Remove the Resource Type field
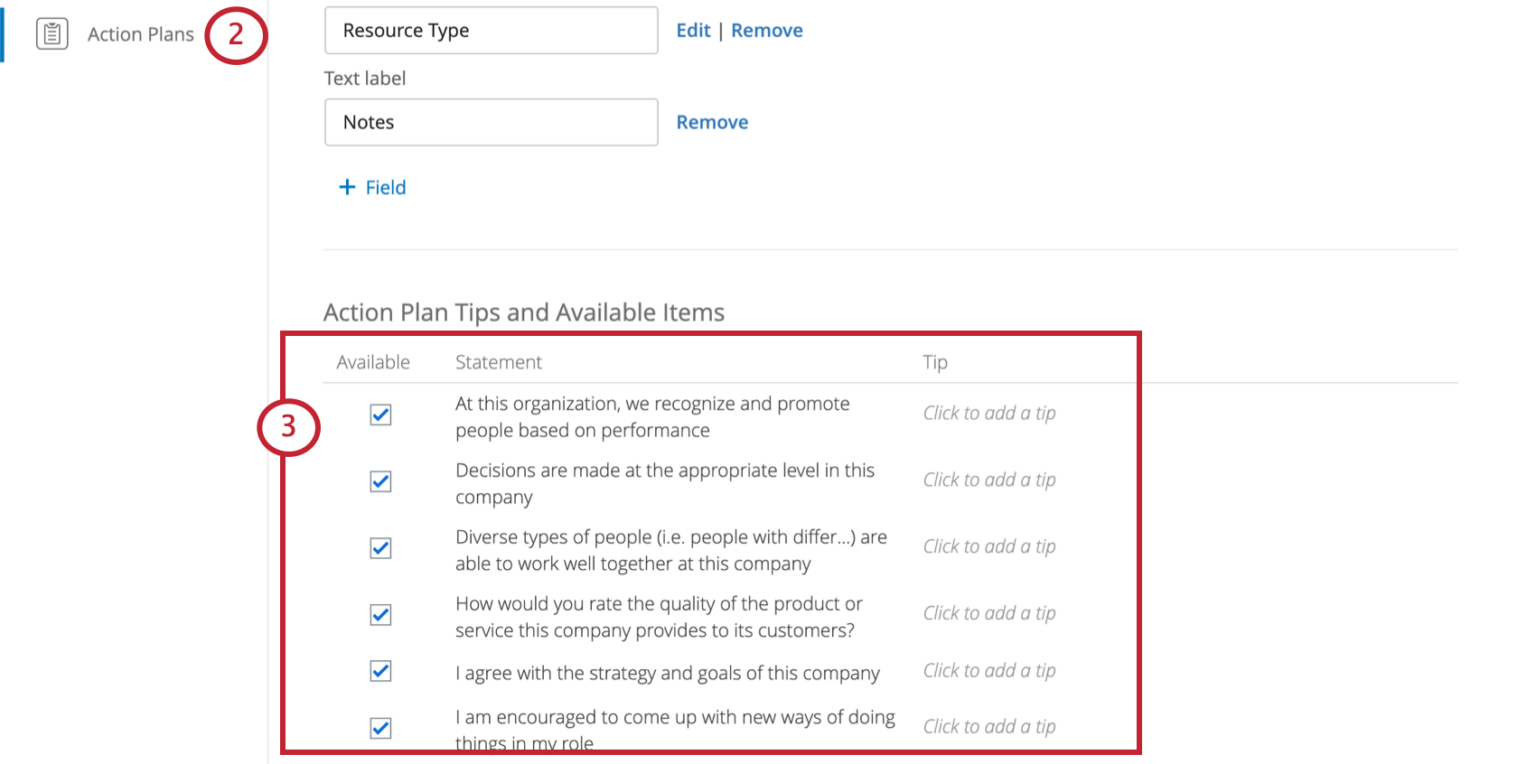 767,30
